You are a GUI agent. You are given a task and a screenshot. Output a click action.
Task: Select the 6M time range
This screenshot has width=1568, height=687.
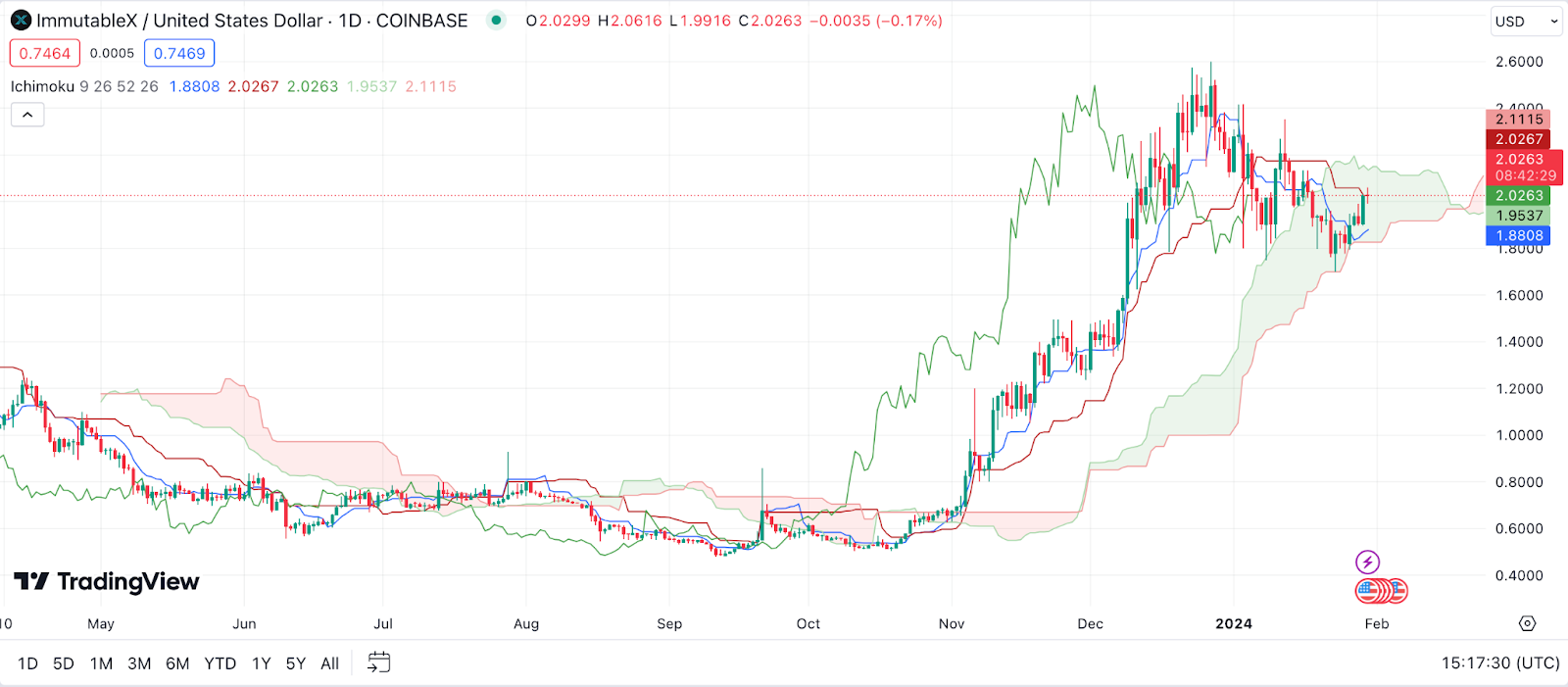(177, 663)
